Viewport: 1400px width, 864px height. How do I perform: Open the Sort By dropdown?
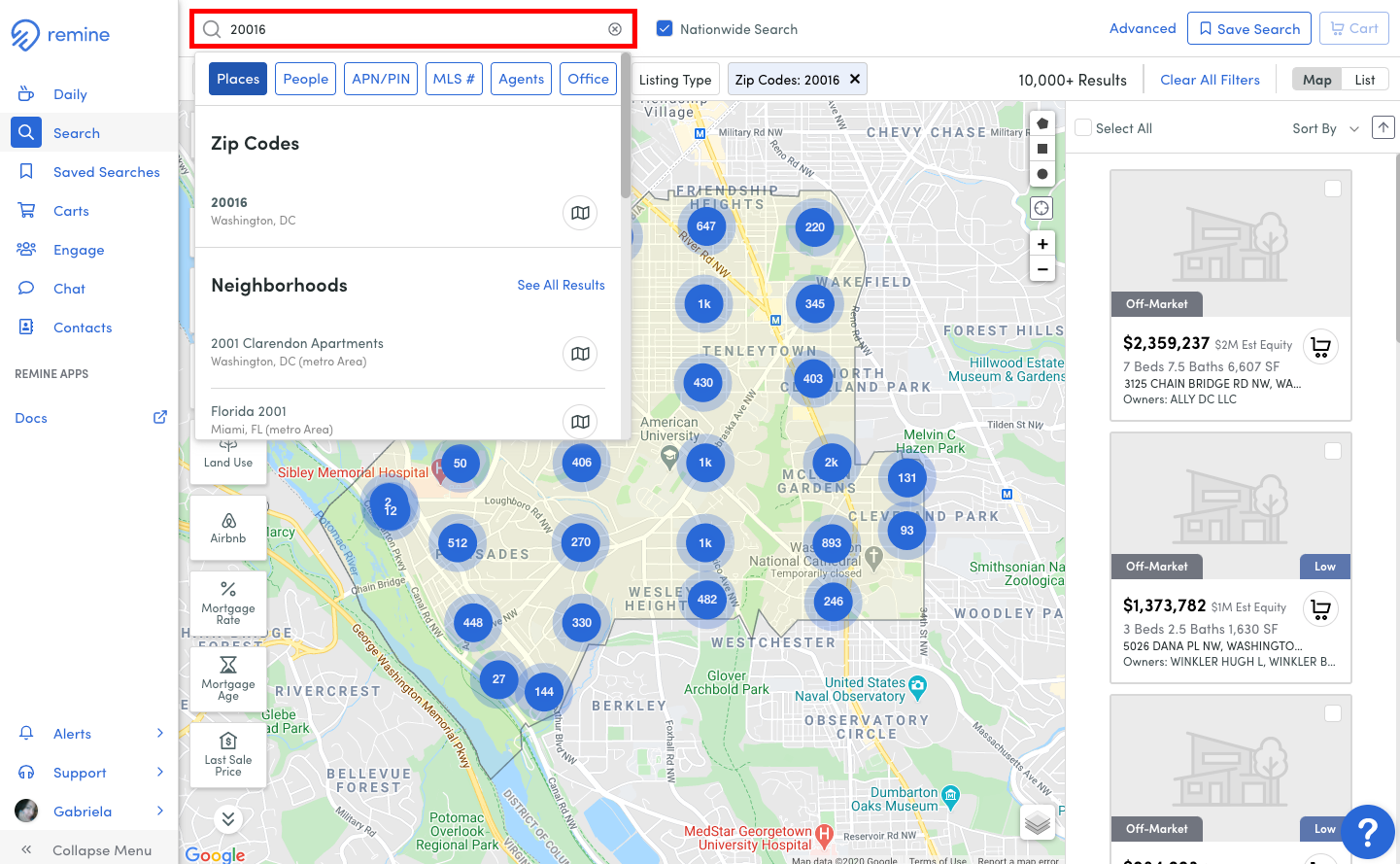tap(1325, 128)
